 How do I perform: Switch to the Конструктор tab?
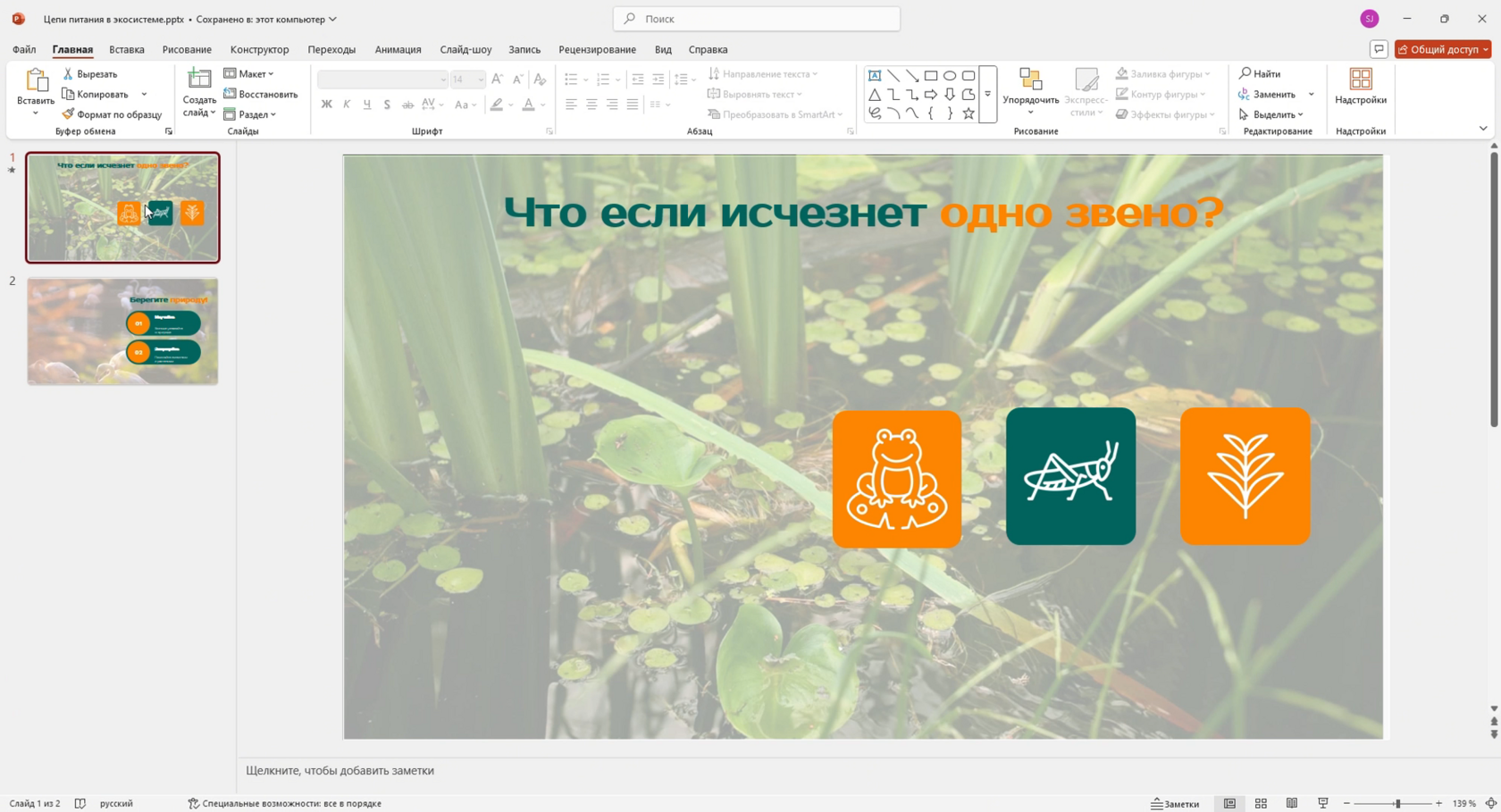[259, 49]
